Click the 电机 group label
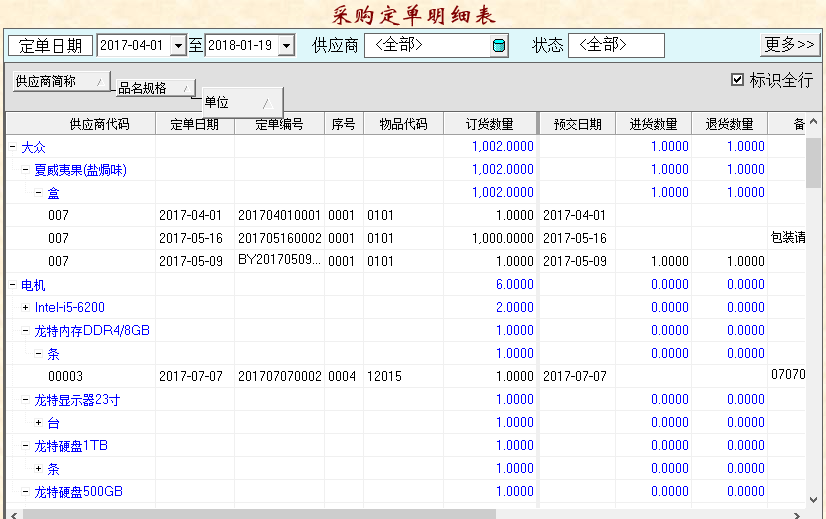Viewport: 826px width, 519px height. pyautogui.click(x=33, y=285)
